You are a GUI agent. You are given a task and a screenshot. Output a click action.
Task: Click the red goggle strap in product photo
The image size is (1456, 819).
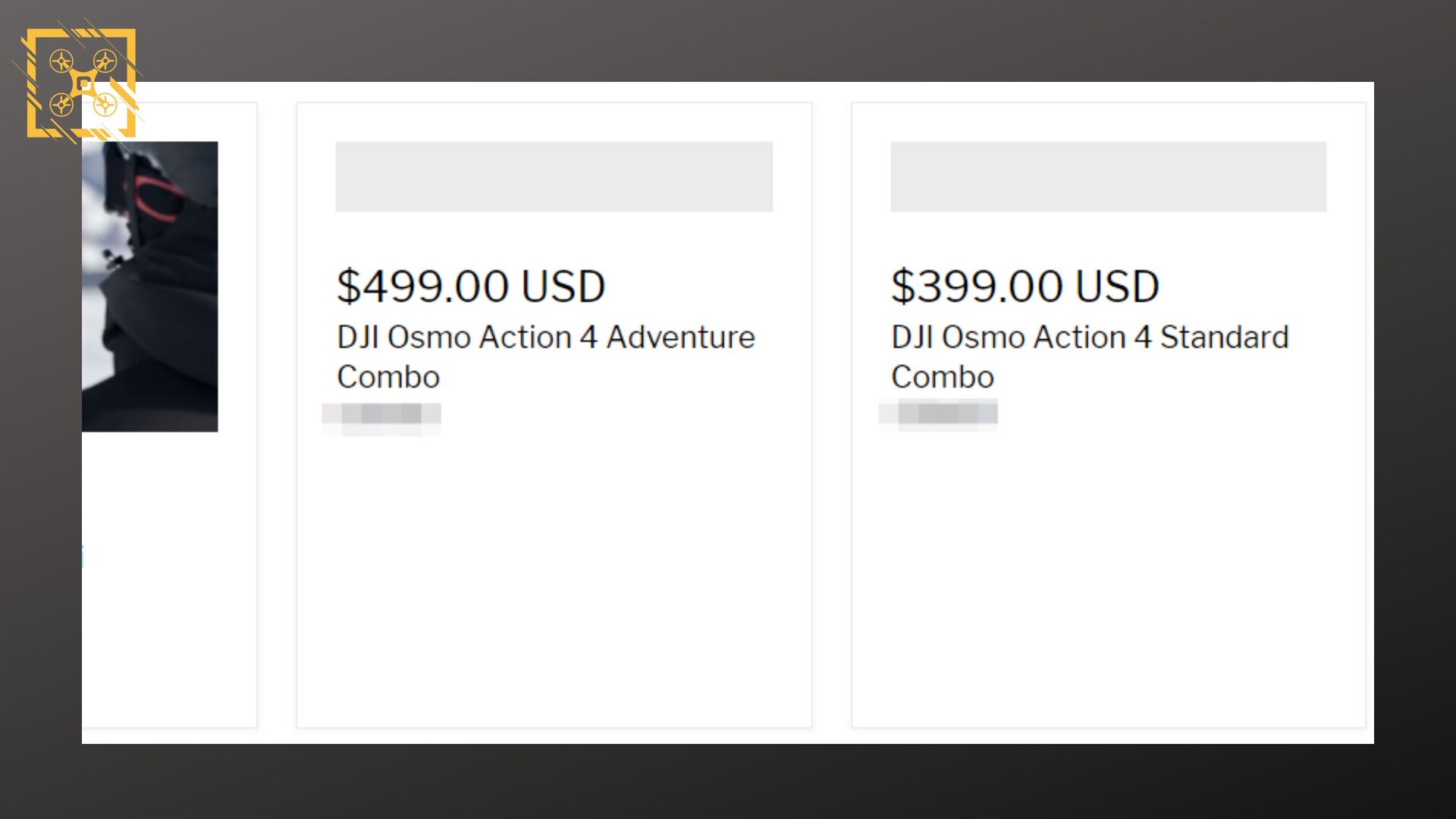pyautogui.click(x=158, y=199)
